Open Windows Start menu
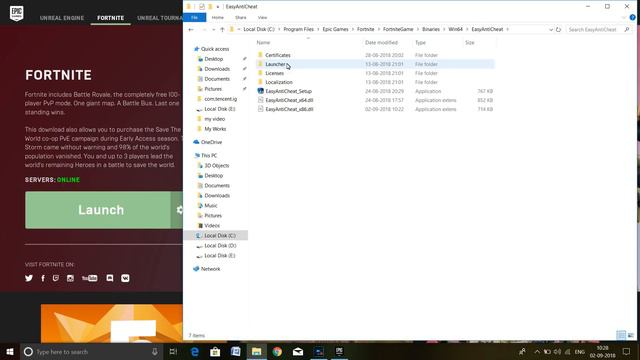Screen dimensions: 640x360 (x=10, y=351)
